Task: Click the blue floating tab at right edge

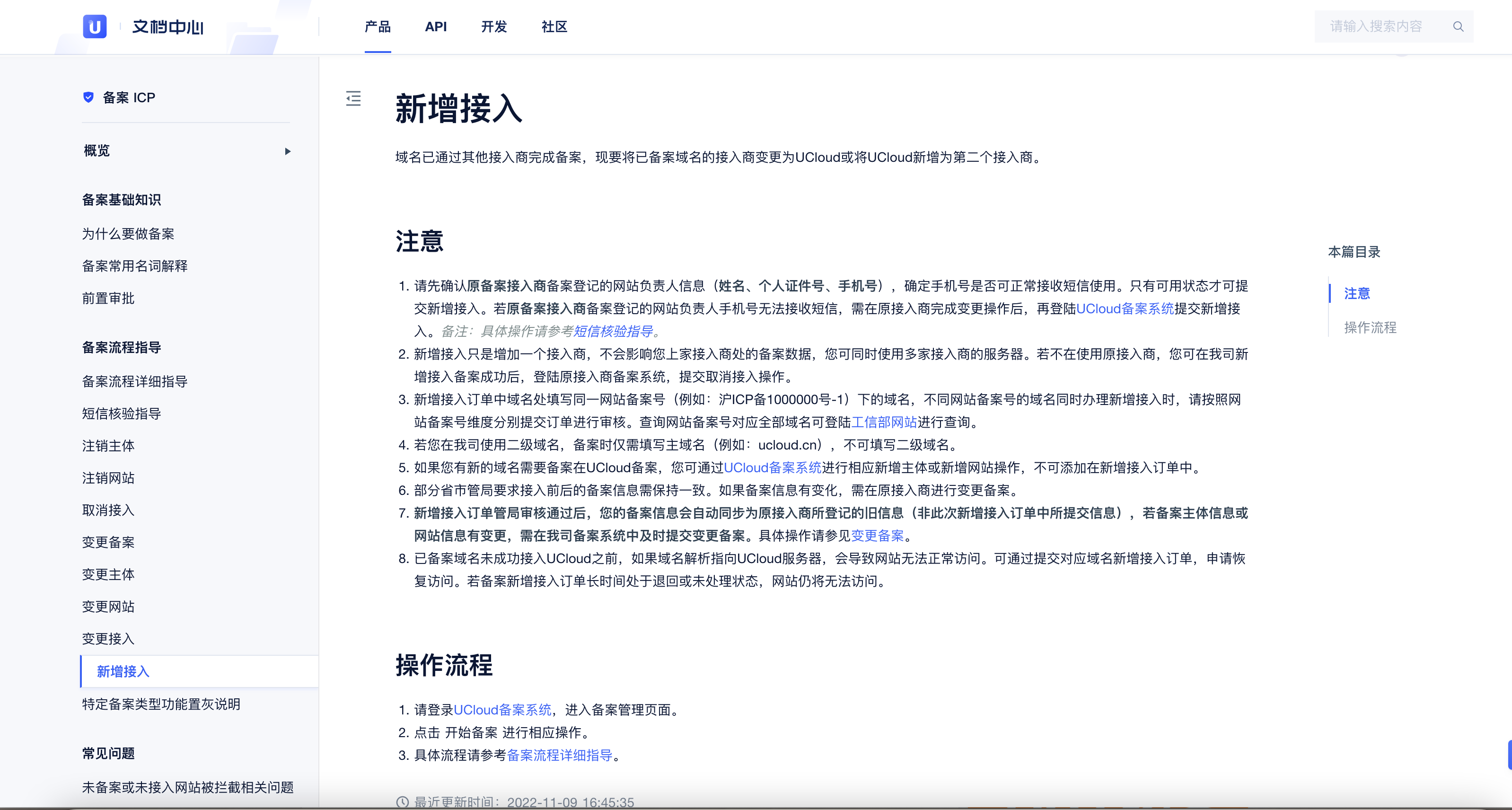Action: 1510,755
